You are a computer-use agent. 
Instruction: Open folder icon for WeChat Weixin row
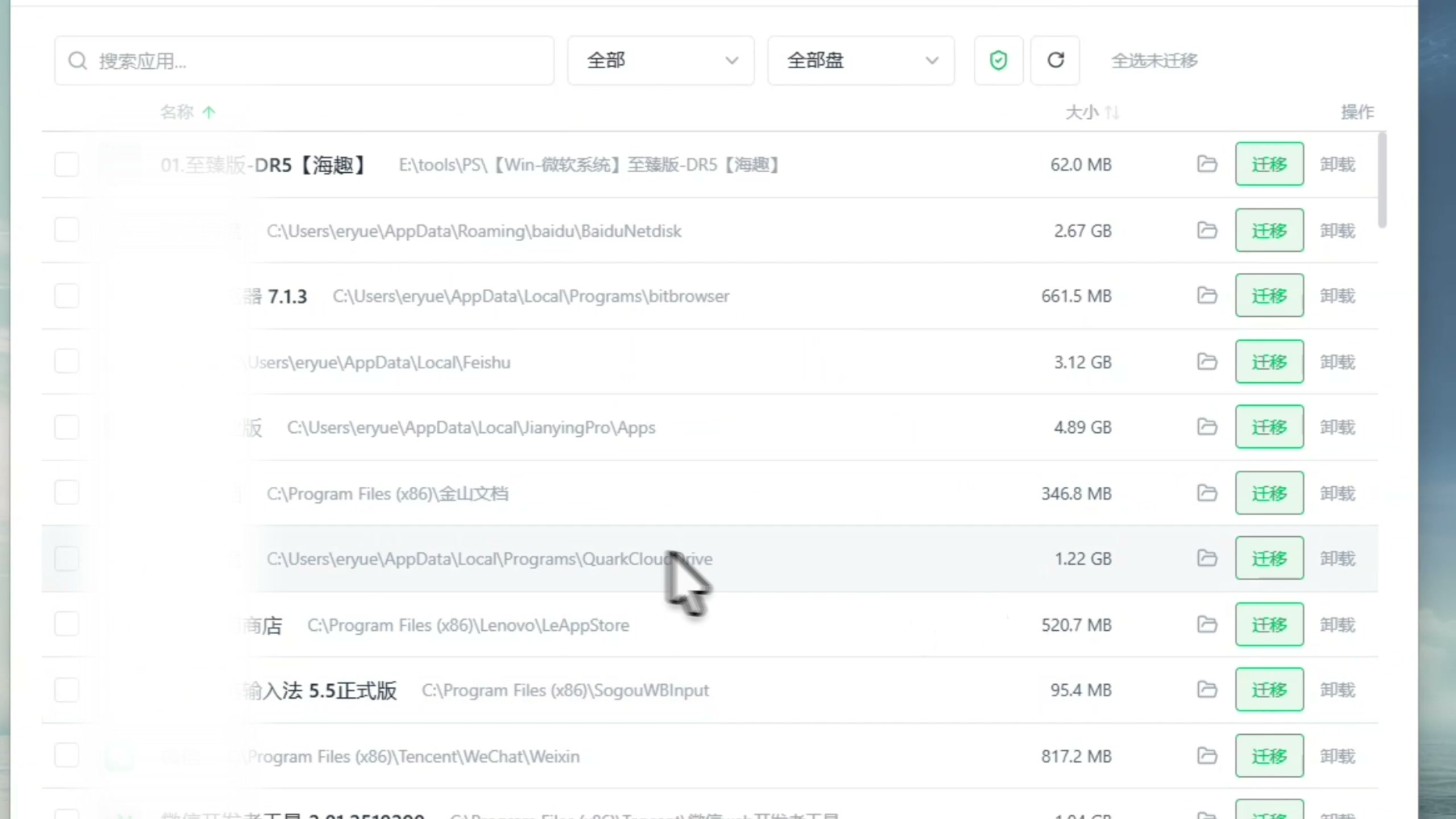1207,756
